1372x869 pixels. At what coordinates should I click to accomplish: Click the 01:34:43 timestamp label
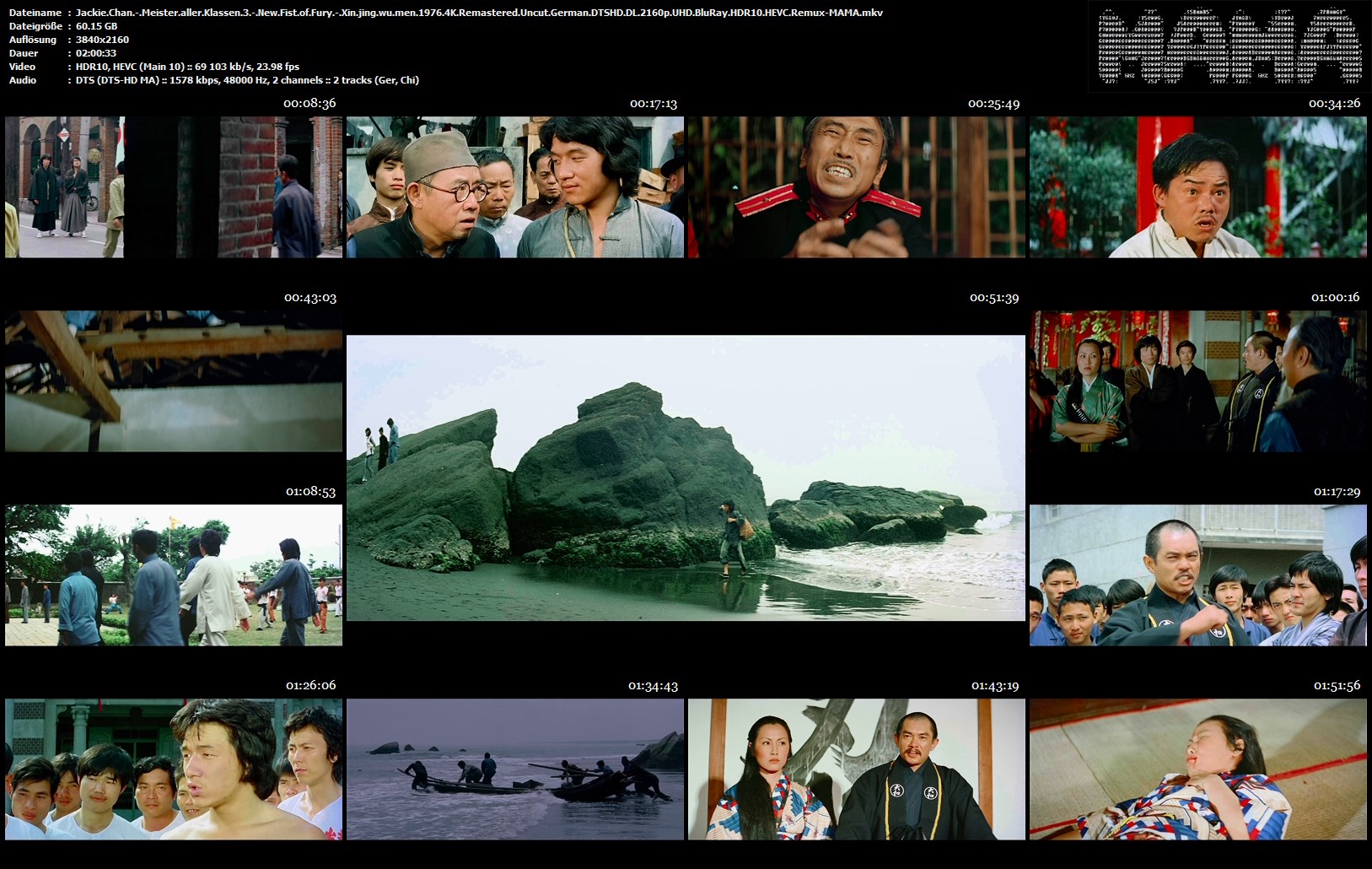click(x=653, y=686)
